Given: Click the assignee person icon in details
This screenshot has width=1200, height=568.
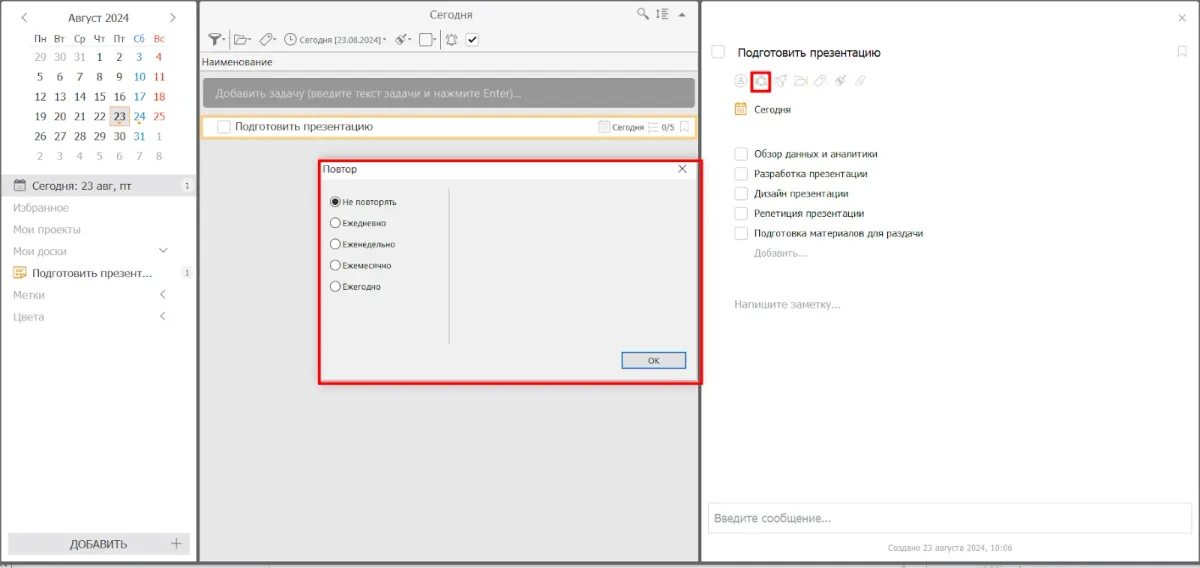Looking at the screenshot, I should (740, 81).
